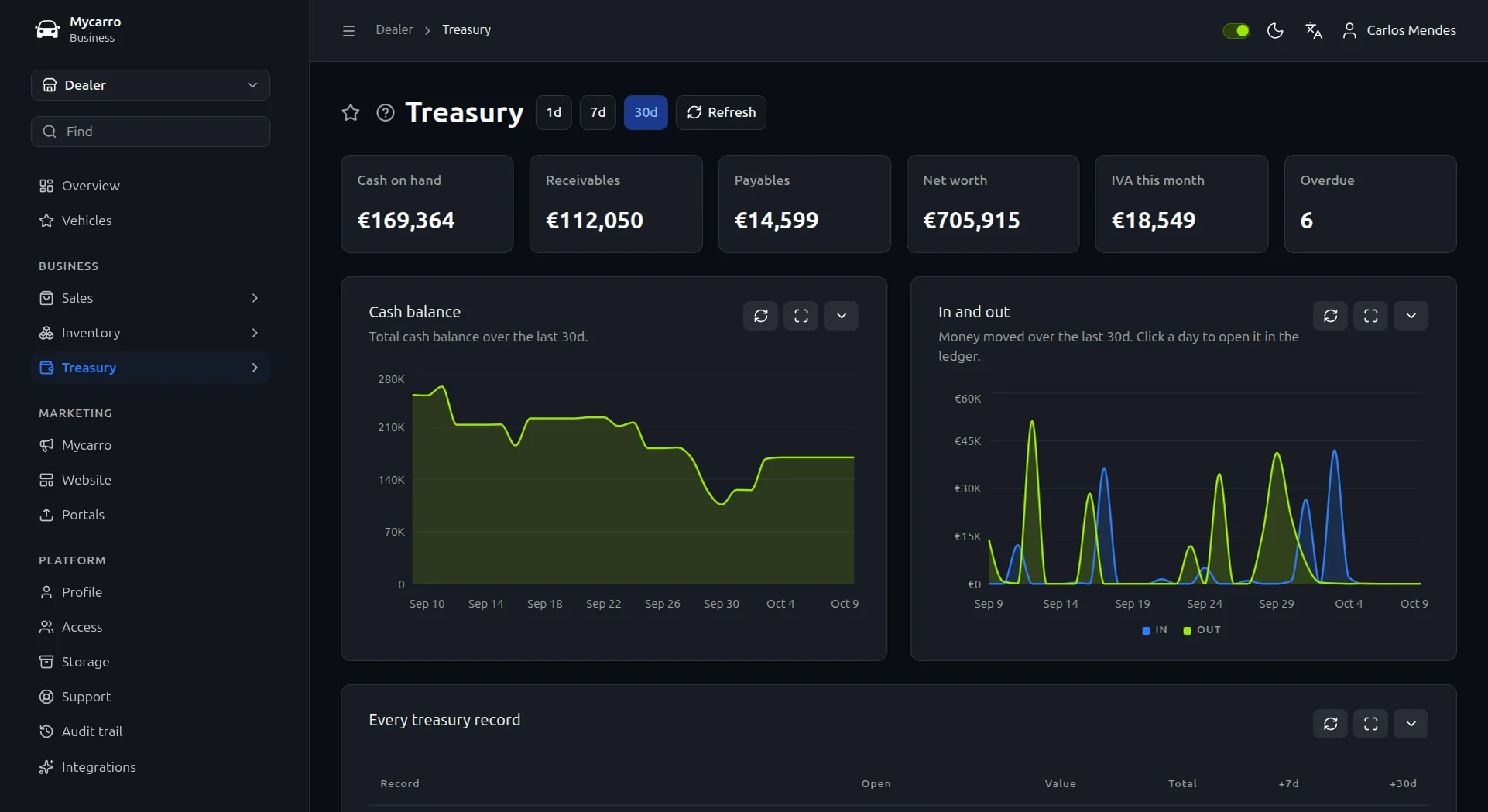Refresh the Cash balance chart

tap(761, 316)
